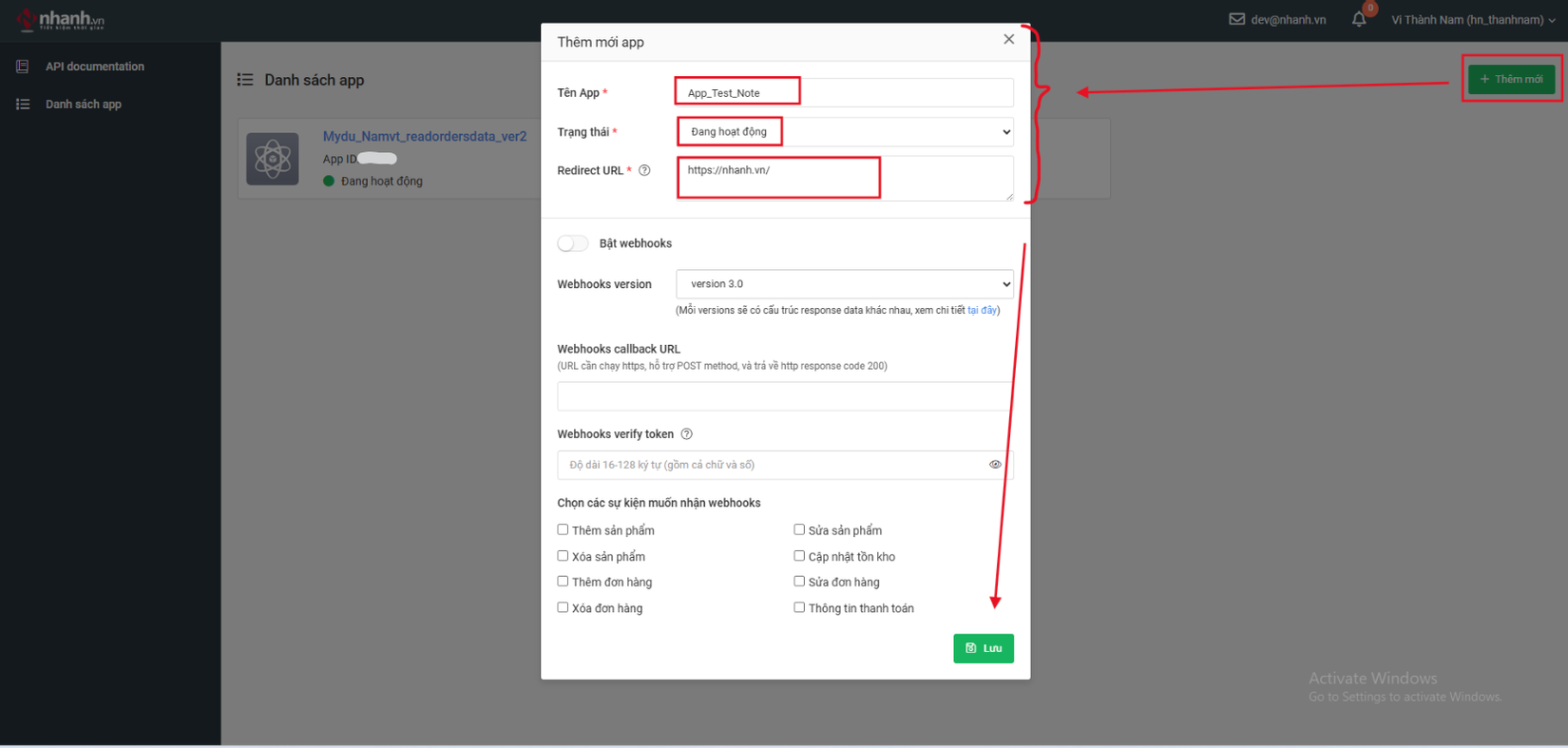Click the Redirect URL text area
This screenshot has height=748, width=1568.
click(x=845, y=178)
